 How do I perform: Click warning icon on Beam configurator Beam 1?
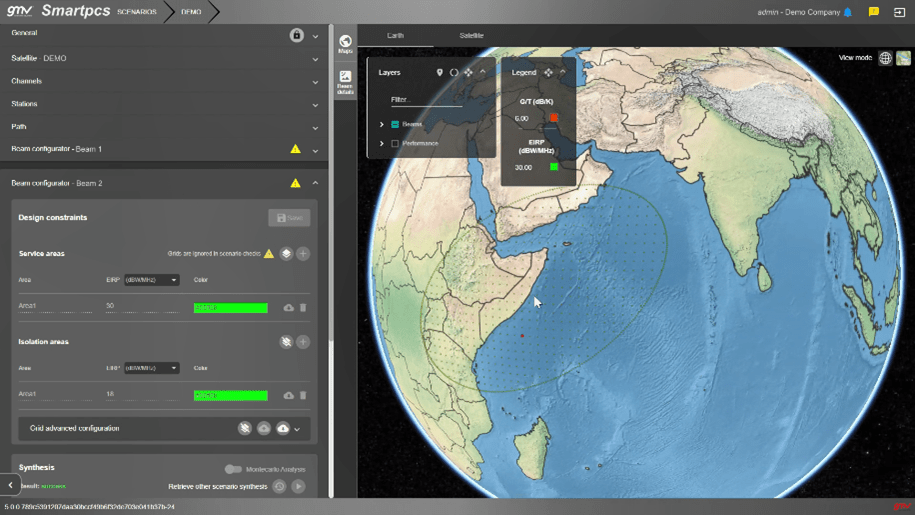point(295,149)
